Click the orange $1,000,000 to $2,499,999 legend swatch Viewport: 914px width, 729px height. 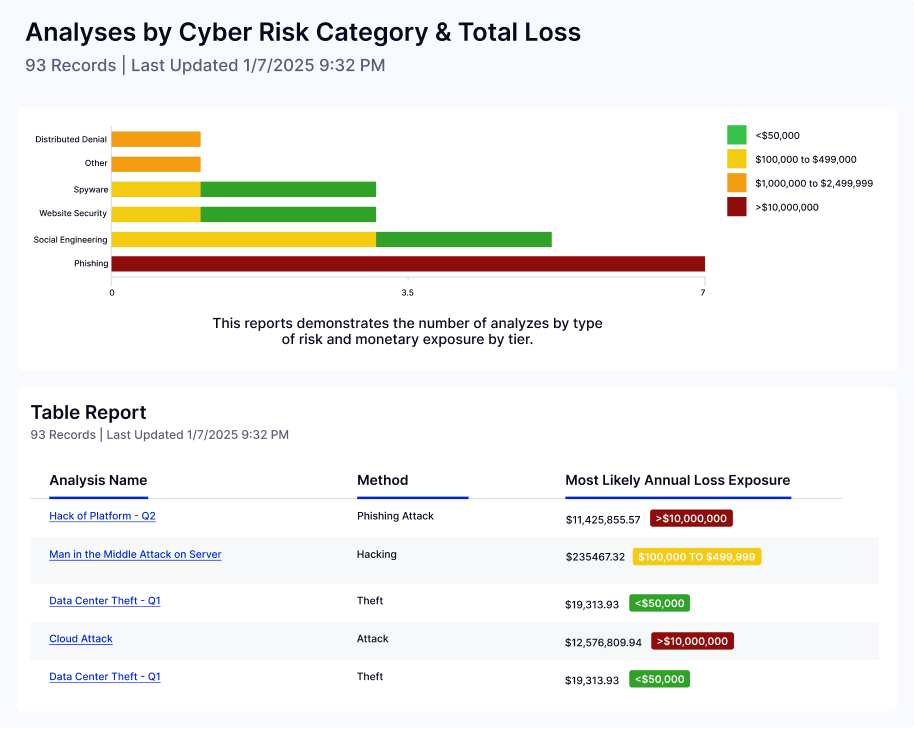click(x=737, y=183)
